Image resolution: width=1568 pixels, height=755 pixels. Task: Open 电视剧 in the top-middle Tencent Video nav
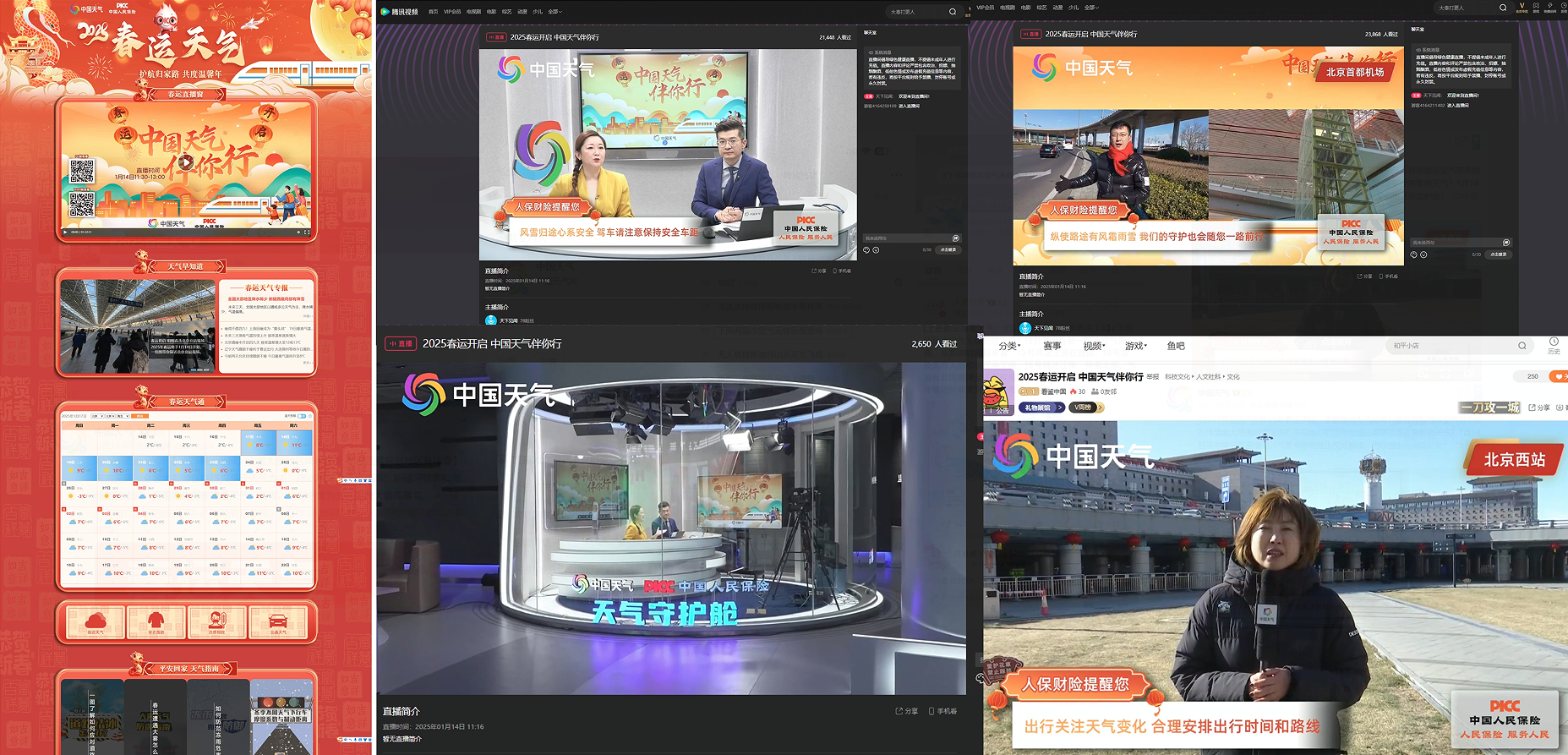point(473,12)
